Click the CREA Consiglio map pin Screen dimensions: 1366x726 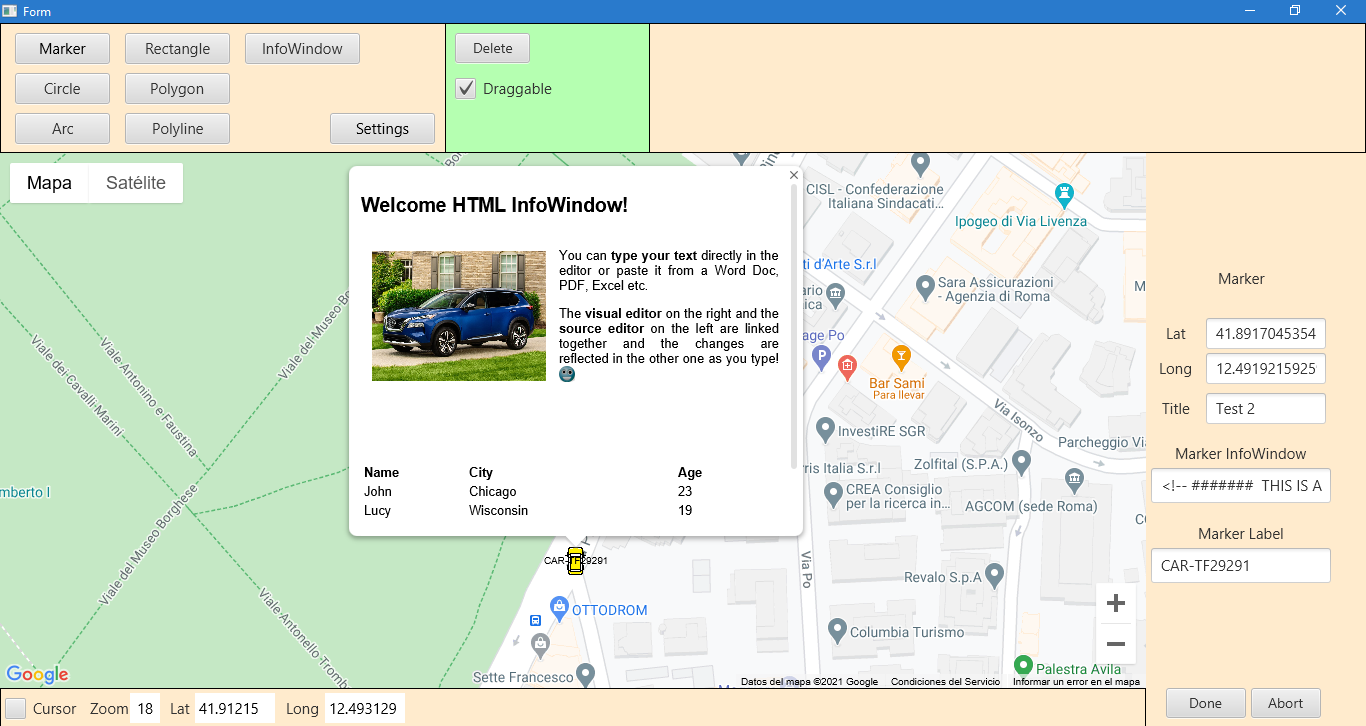[833, 494]
